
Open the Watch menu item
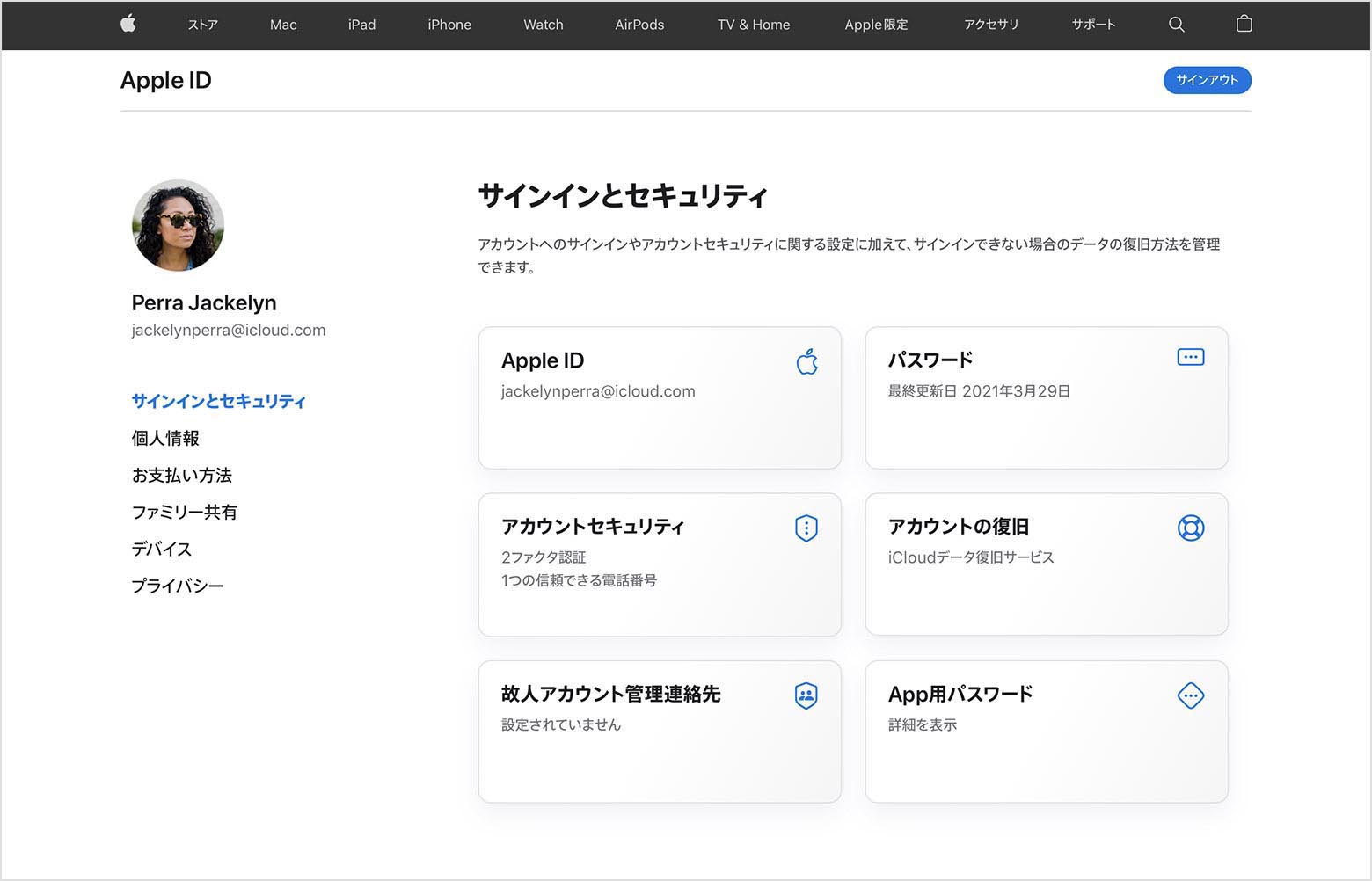[543, 25]
